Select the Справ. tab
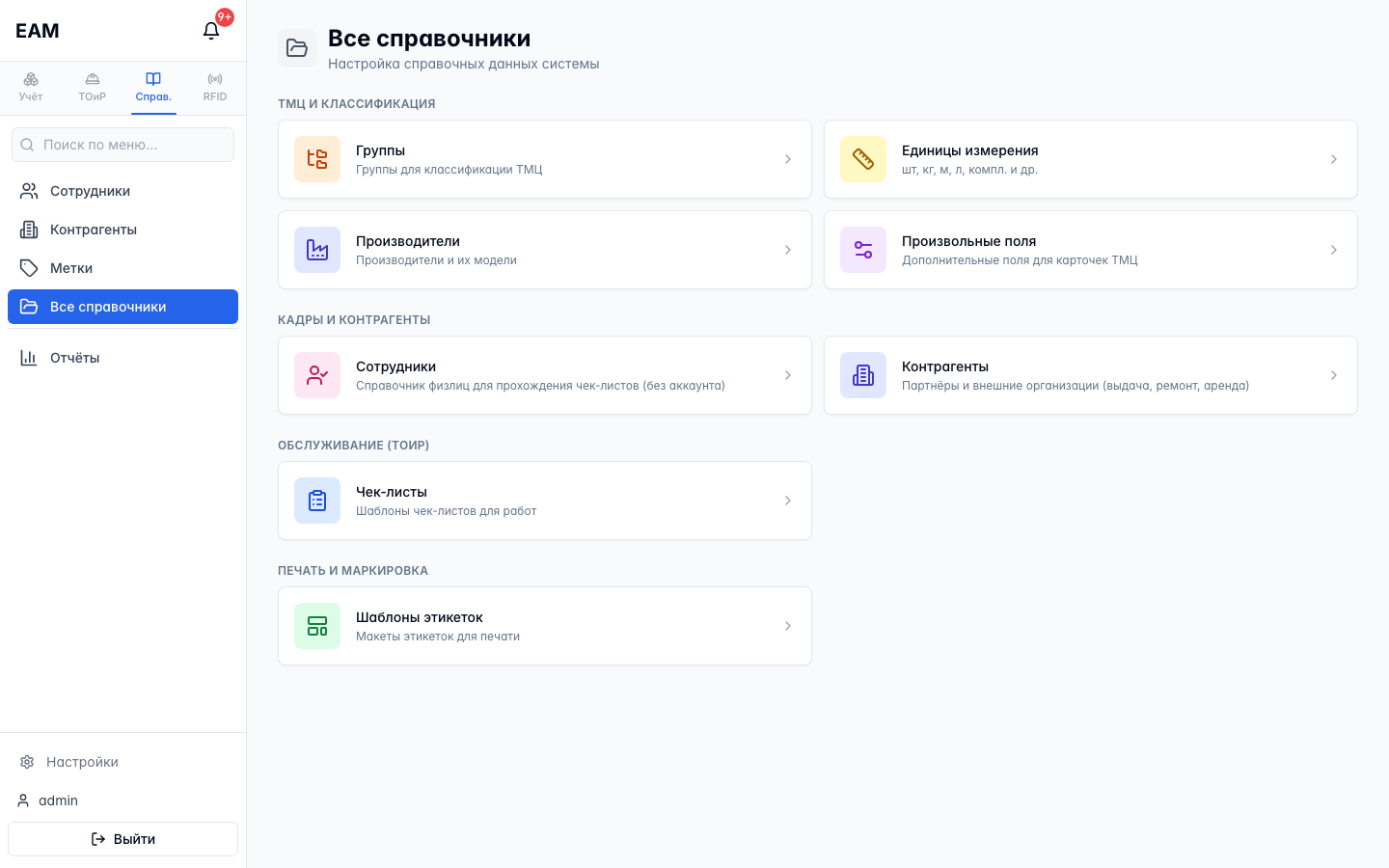This screenshot has height=868, width=1389. 153,87
